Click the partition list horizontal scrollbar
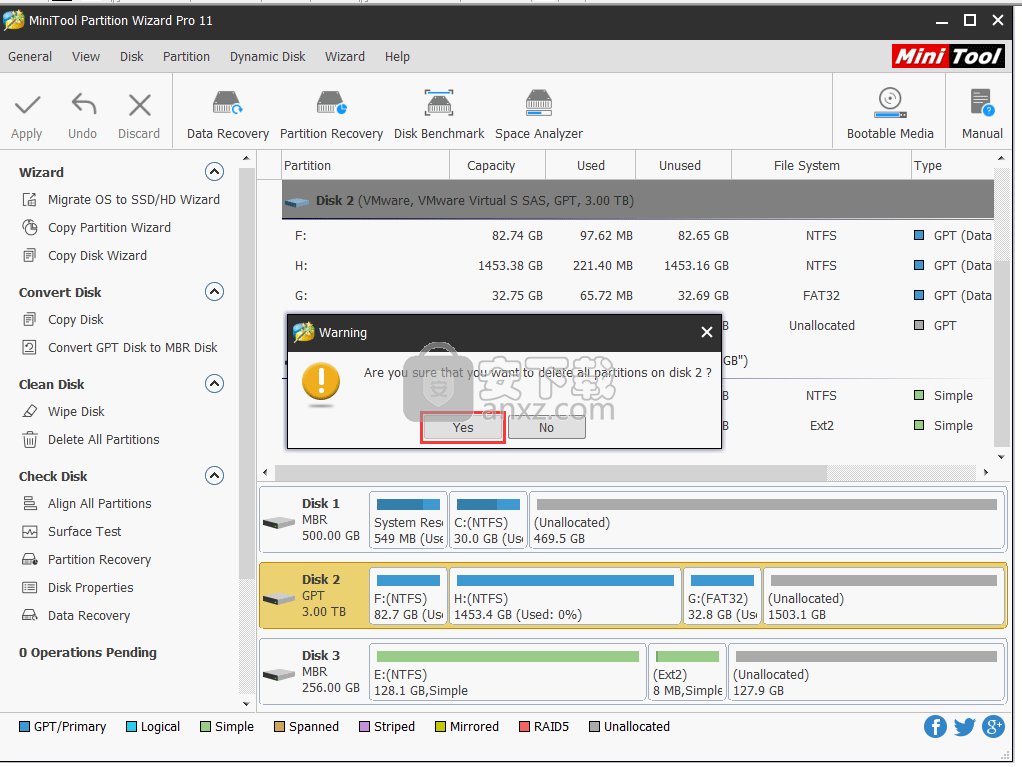This screenshot has height=767, width=1022. [550, 472]
